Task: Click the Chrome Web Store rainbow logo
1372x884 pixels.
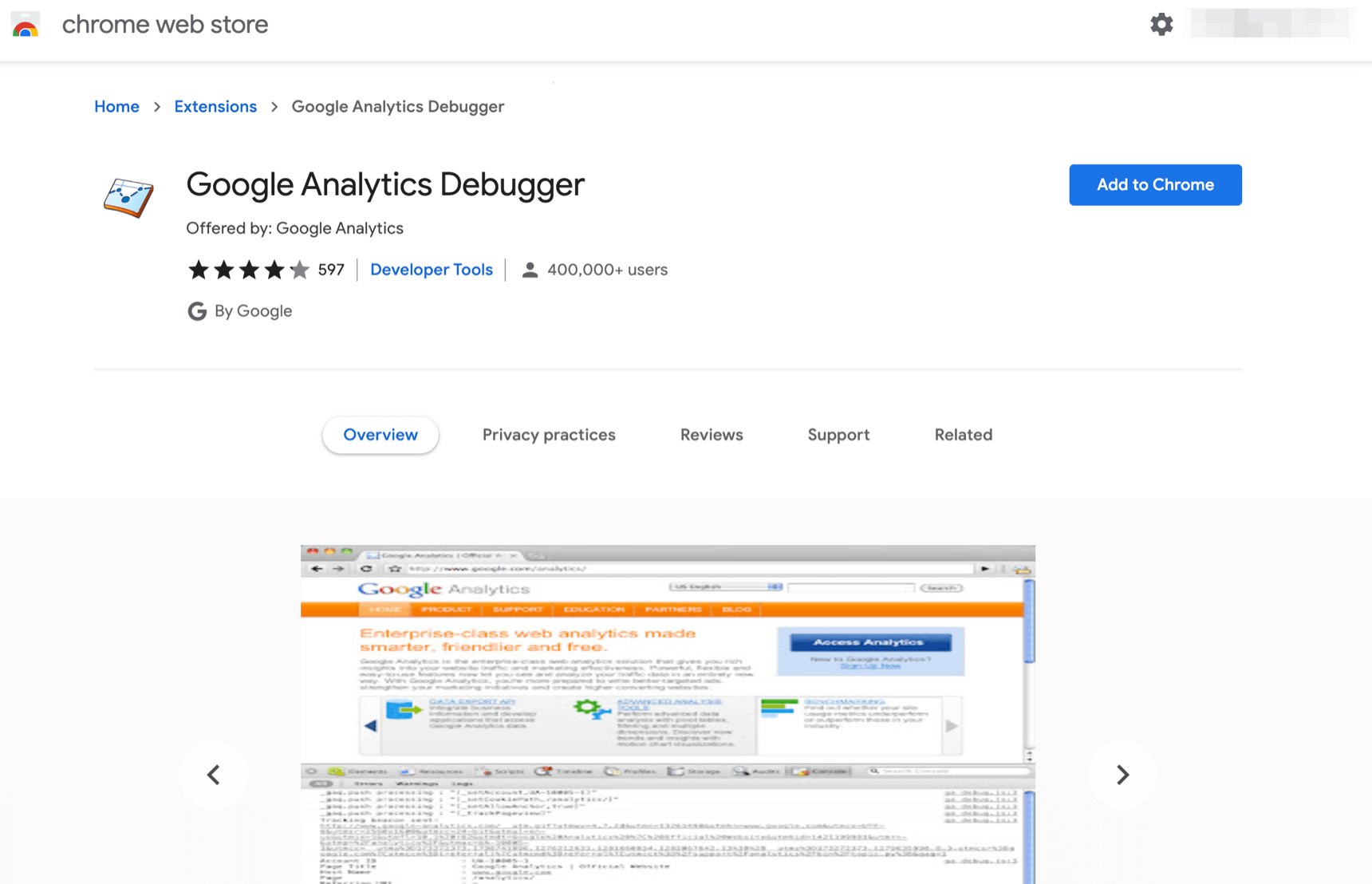Action: 26,25
